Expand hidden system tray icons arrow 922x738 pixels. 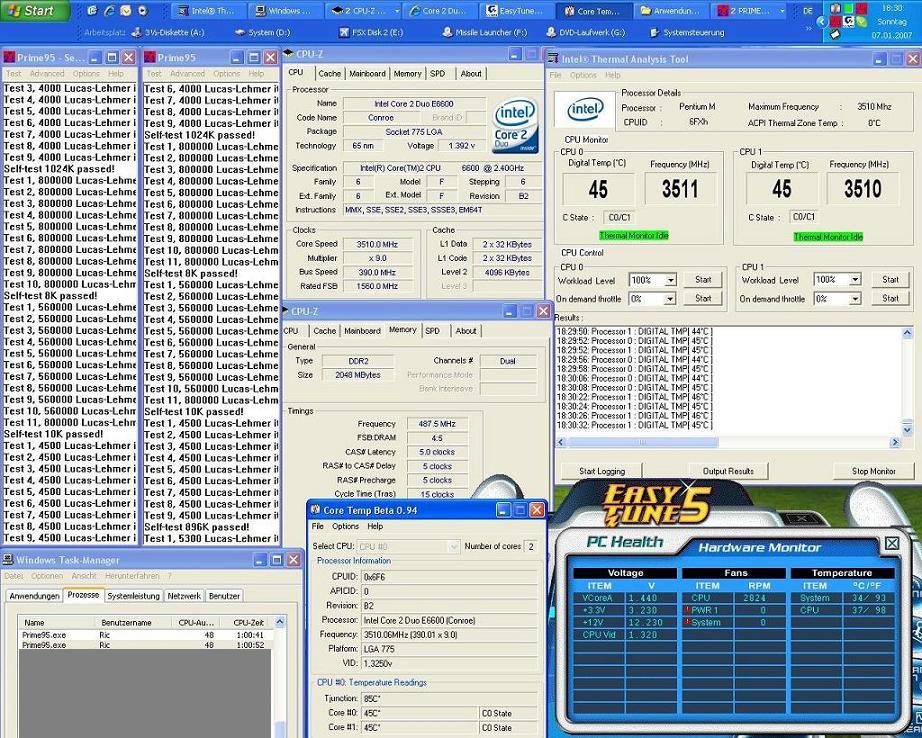pyautogui.click(x=821, y=22)
